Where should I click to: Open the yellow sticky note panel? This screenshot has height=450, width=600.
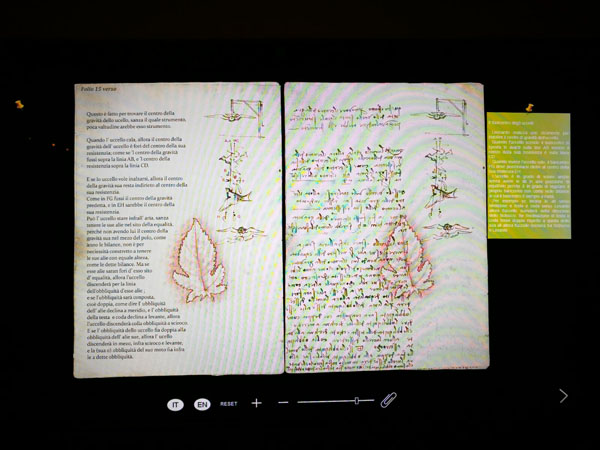[529, 176]
